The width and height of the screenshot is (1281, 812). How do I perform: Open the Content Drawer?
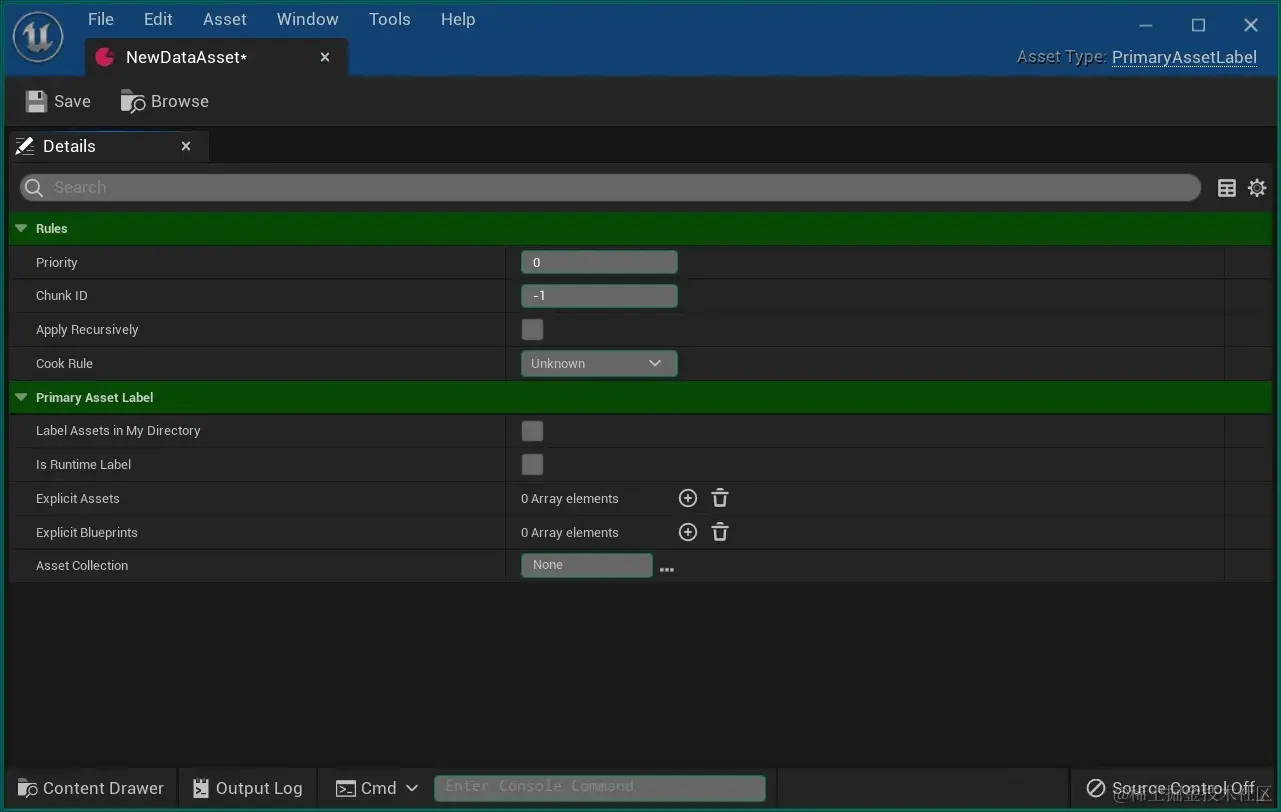coord(91,788)
